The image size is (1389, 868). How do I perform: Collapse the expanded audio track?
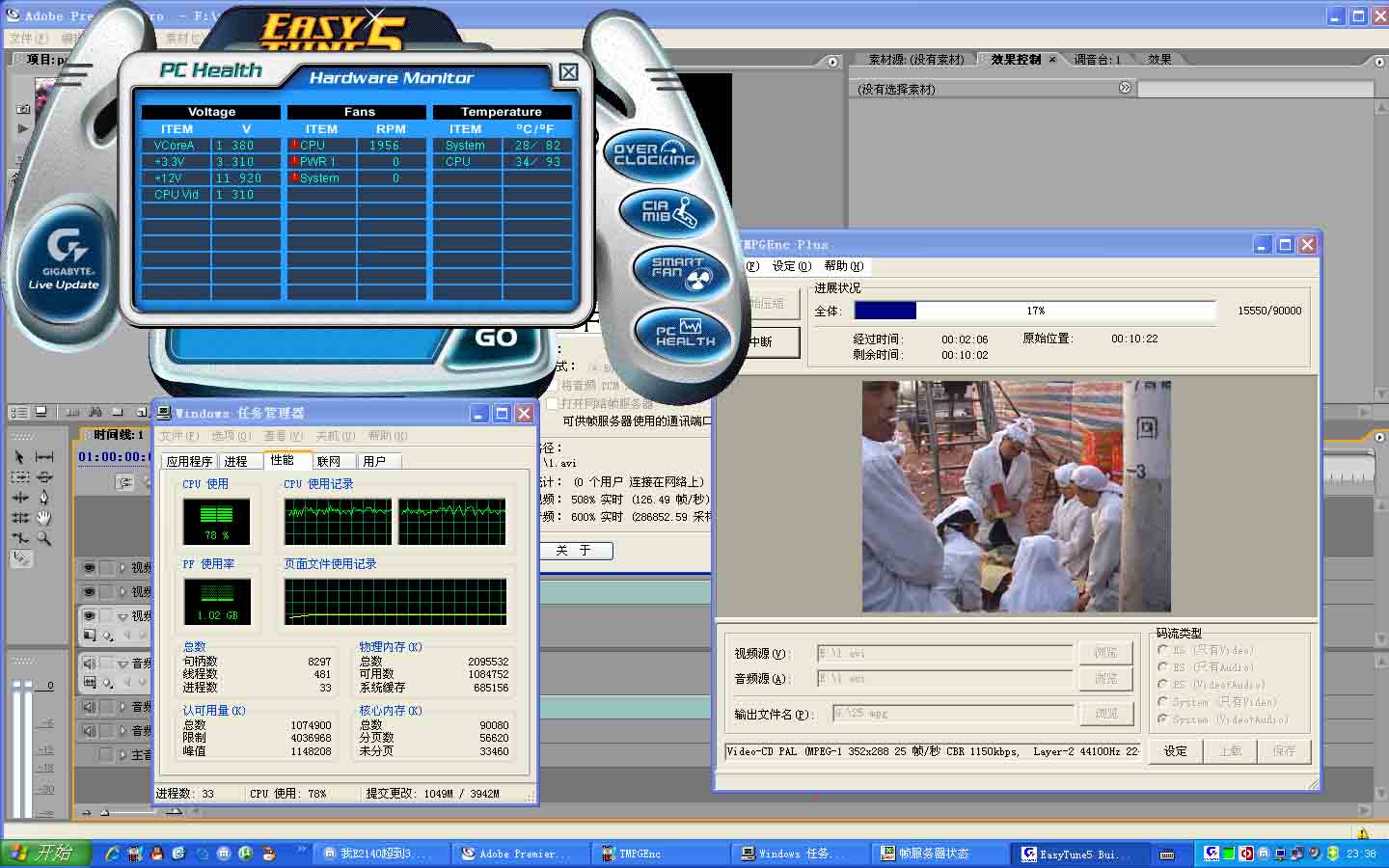[x=123, y=664]
